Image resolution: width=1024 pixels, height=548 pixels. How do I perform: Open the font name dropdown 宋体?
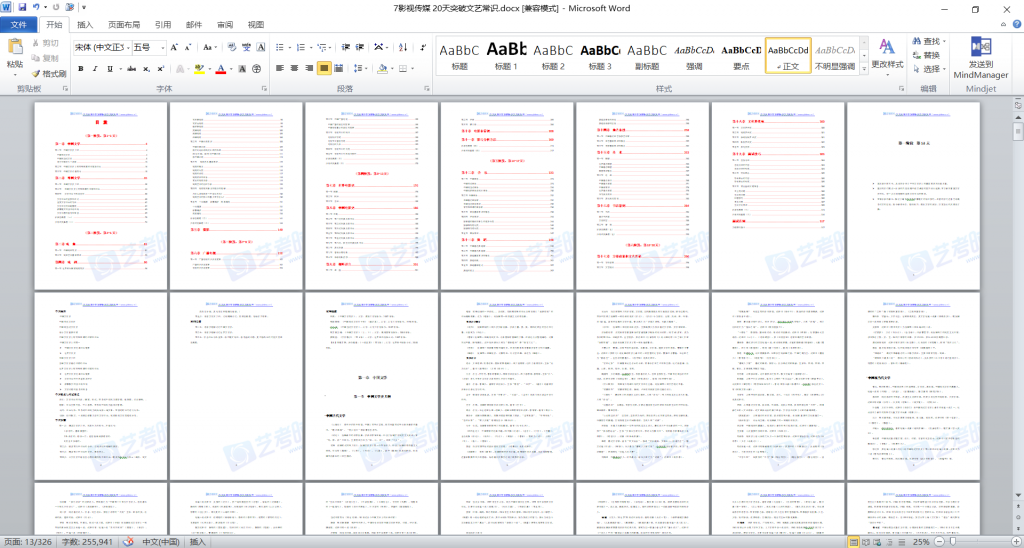pyautogui.click(x=101, y=47)
